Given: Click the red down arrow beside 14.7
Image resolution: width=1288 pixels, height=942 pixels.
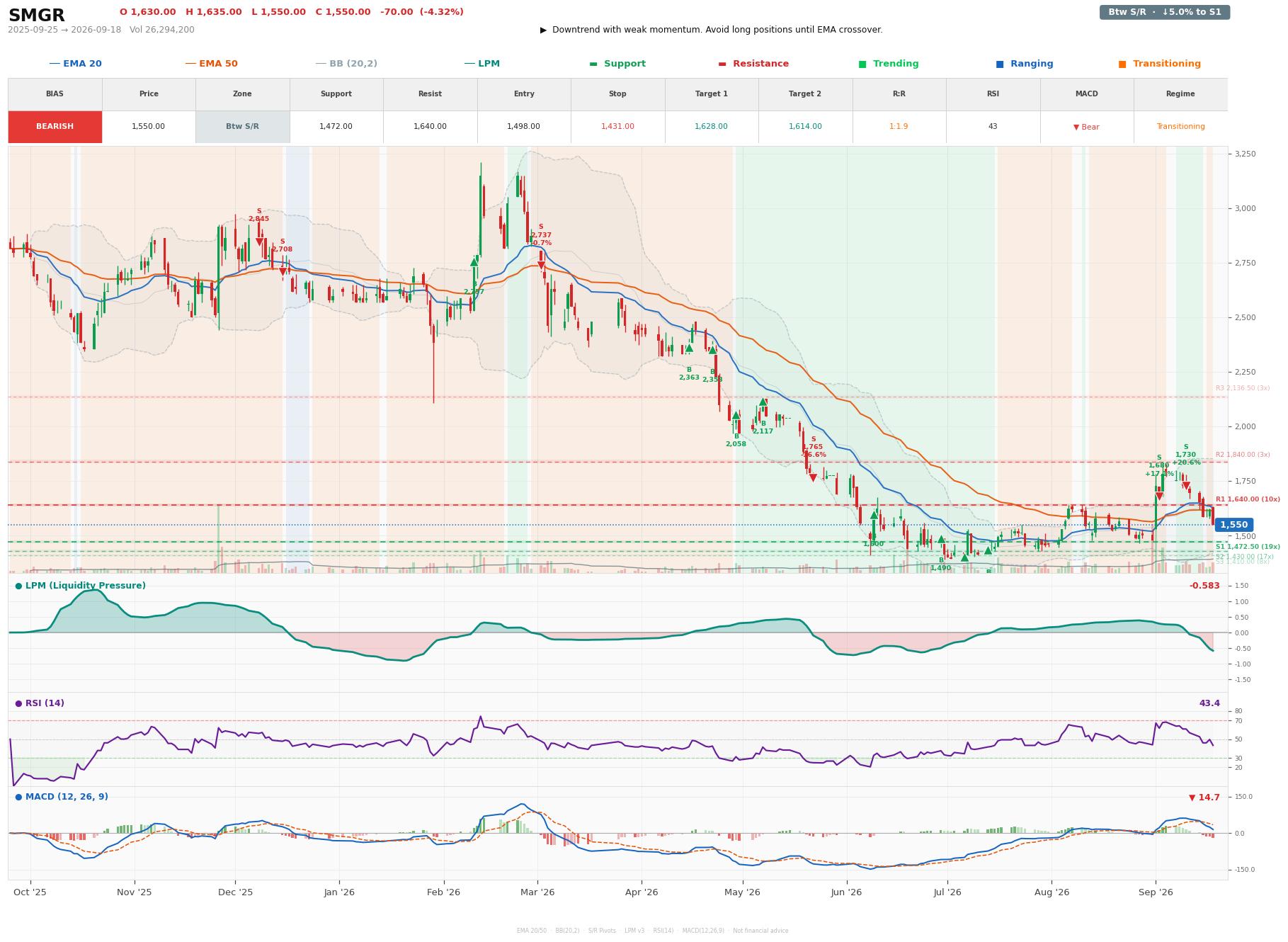Looking at the screenshot, I should point(1192,798).
